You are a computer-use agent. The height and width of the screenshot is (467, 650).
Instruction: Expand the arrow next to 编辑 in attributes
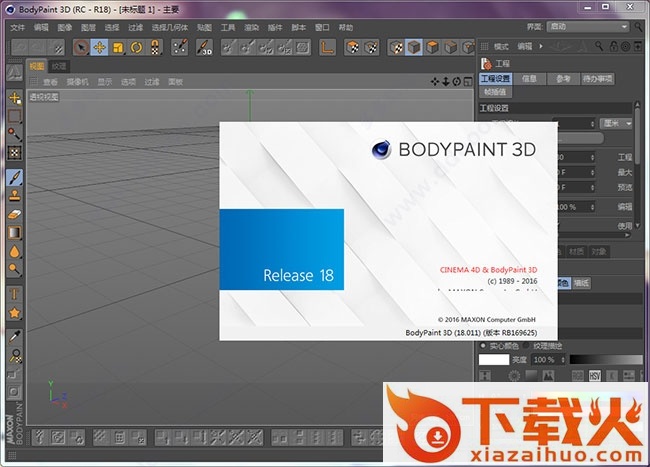coord(541,46)
